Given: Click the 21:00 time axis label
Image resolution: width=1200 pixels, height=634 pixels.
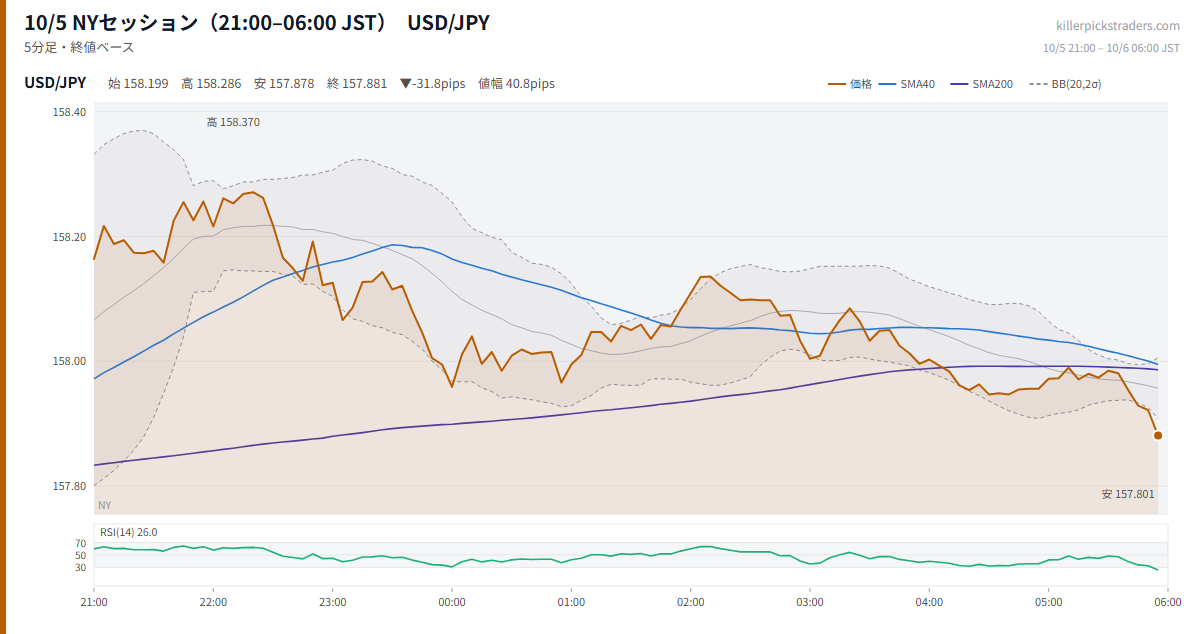Looking at the screenshot, I should [94, 603].
